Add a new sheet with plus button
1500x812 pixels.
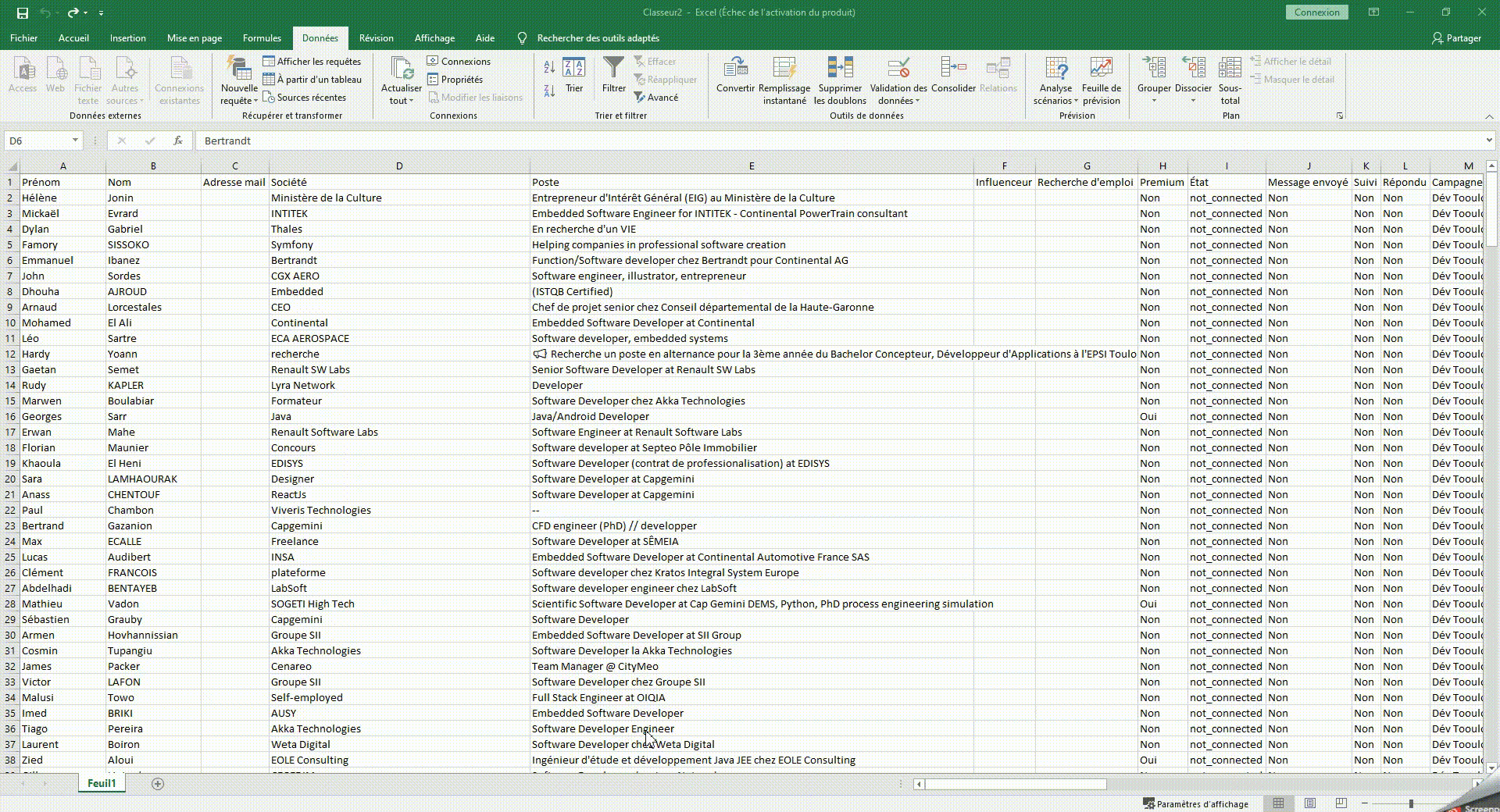(x=158, y=783)
